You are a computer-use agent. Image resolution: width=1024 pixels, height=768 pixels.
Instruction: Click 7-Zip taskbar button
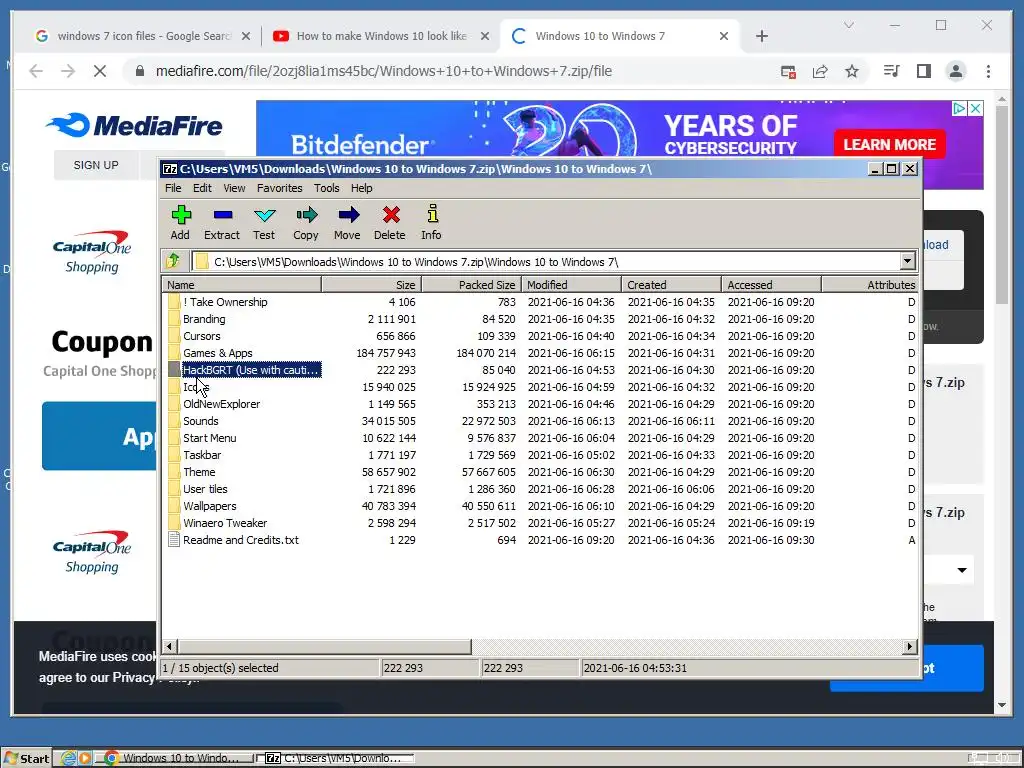pyautogui.click(x=336, y=758)
